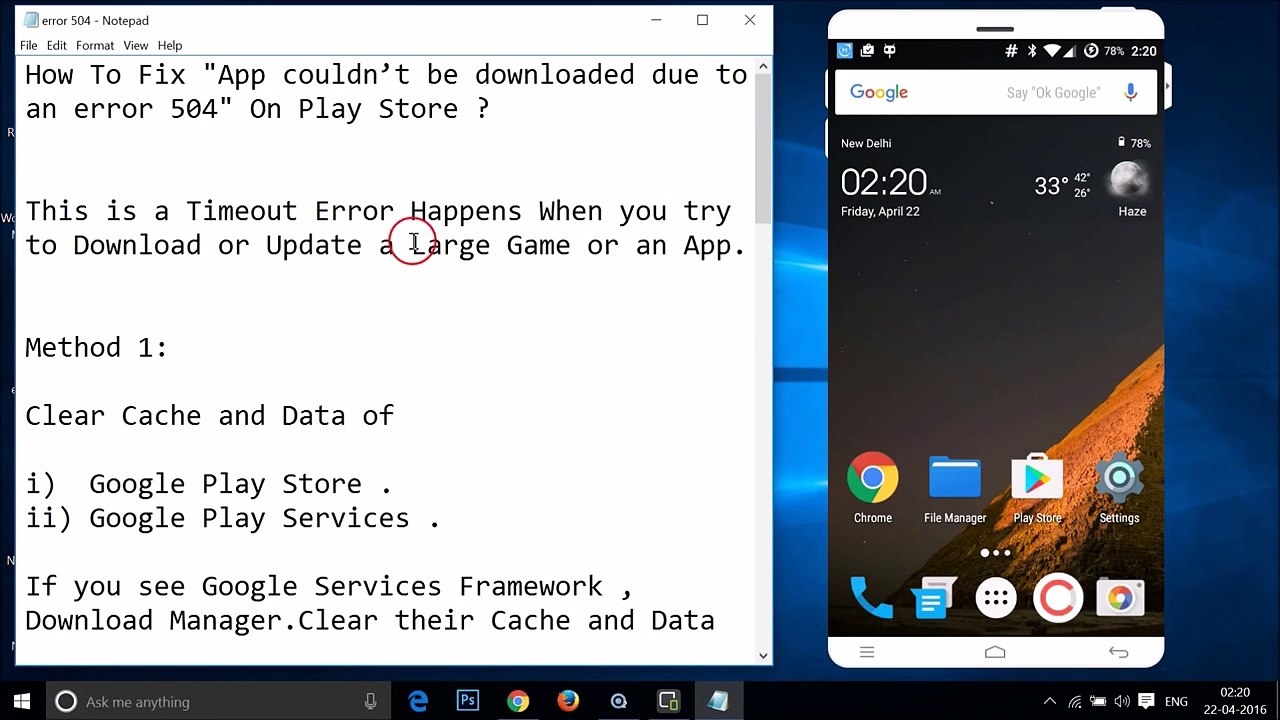Launch the red circle browser app in dock

[x=1058, y=598]
